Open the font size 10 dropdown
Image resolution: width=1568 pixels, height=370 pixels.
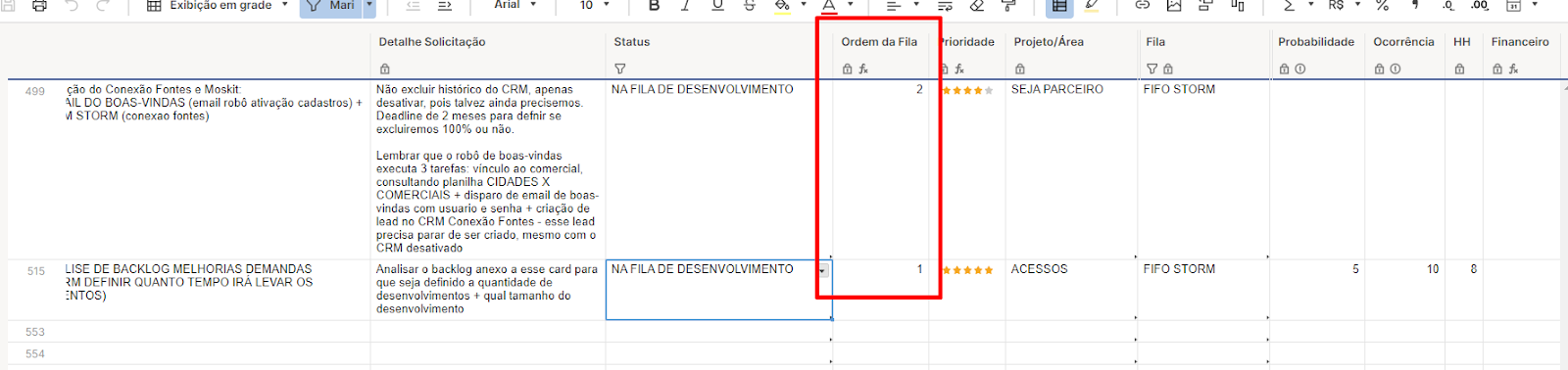point(594,5)
